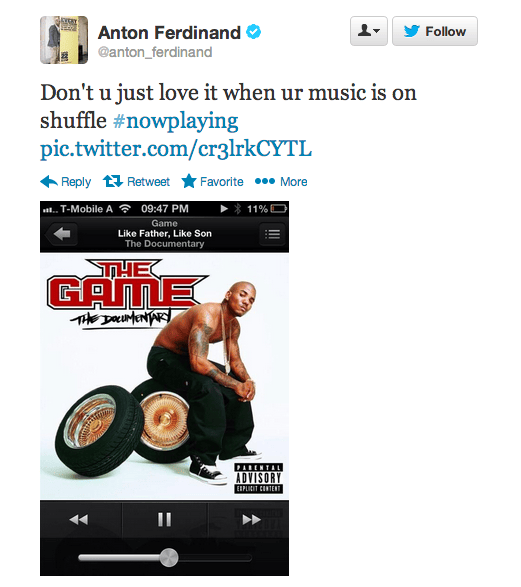This screenshot has width=521, height=587.
Task: Click Anton Ferdinand's profile avatar
Action: (64, 40)
